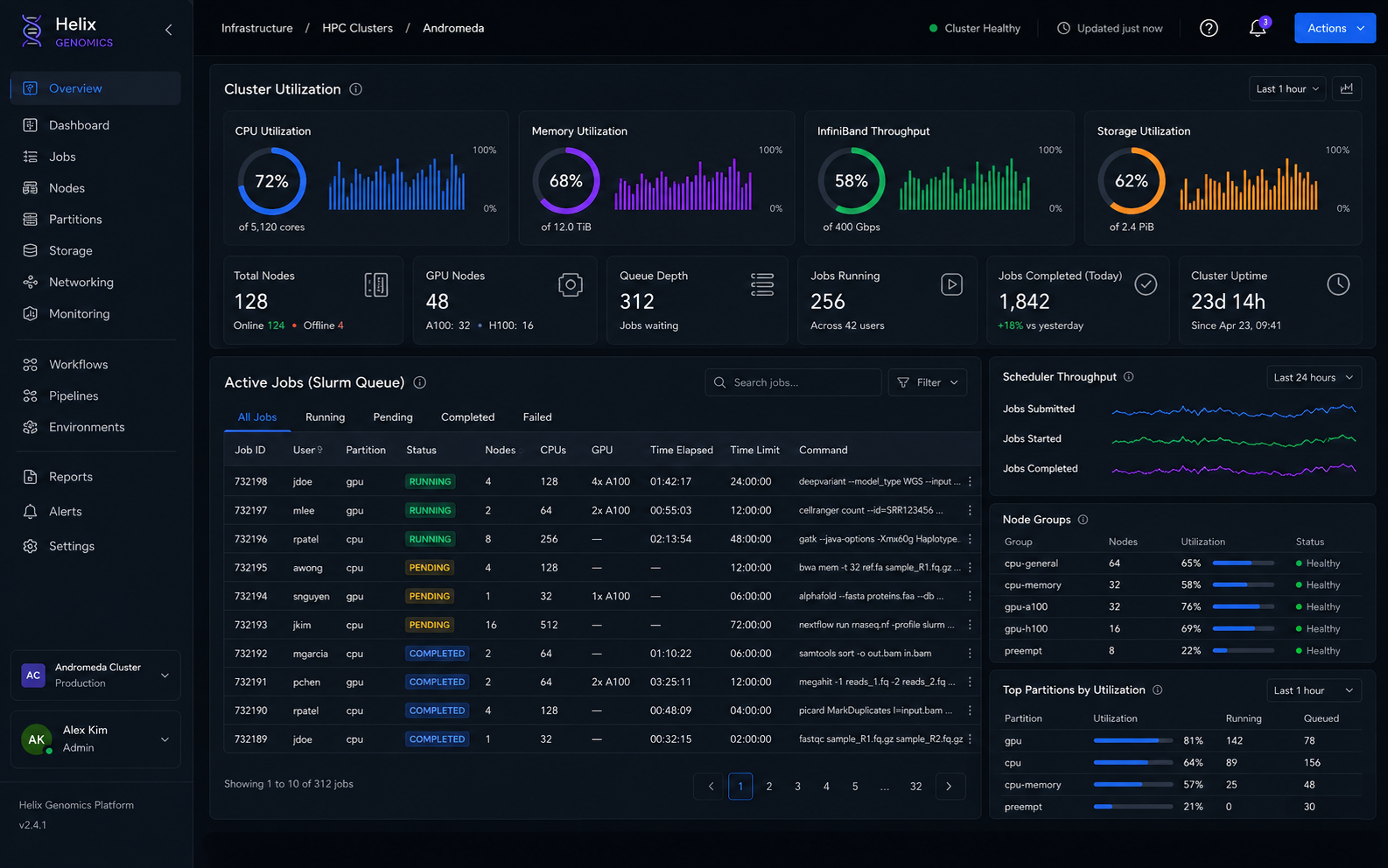Click the search magnifier icon in jobs search

coord(719,382)
